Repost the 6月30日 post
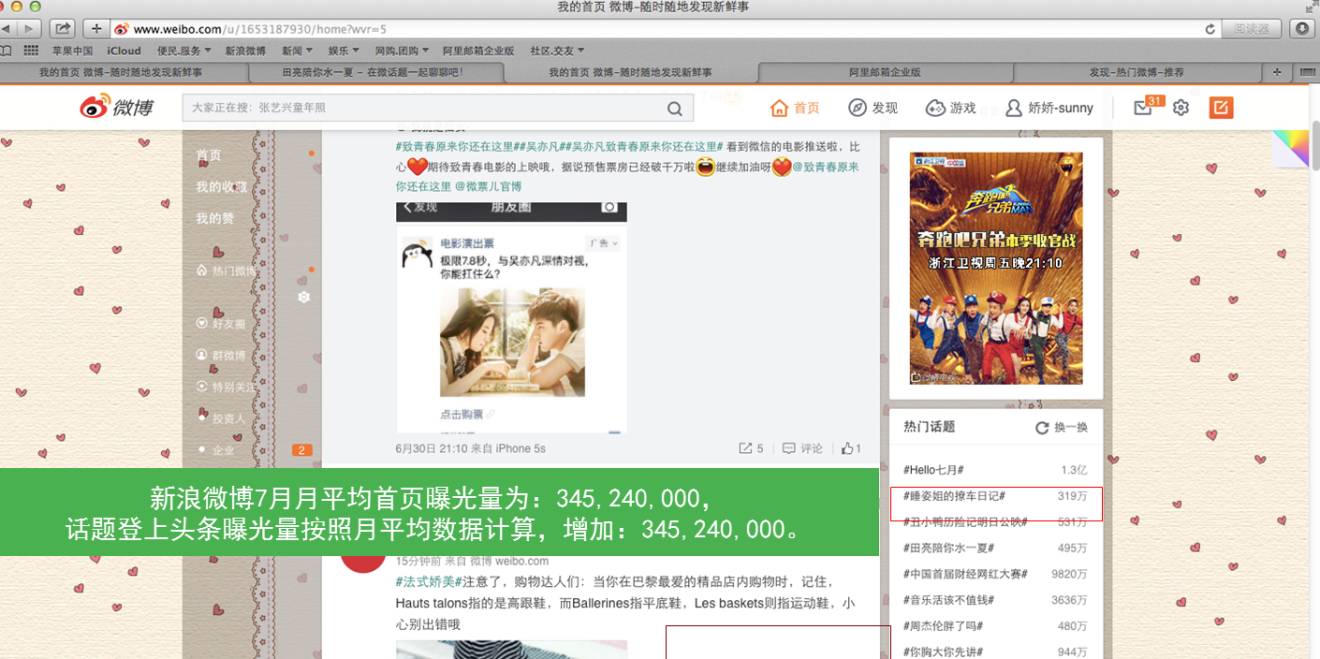 (751, 449)
